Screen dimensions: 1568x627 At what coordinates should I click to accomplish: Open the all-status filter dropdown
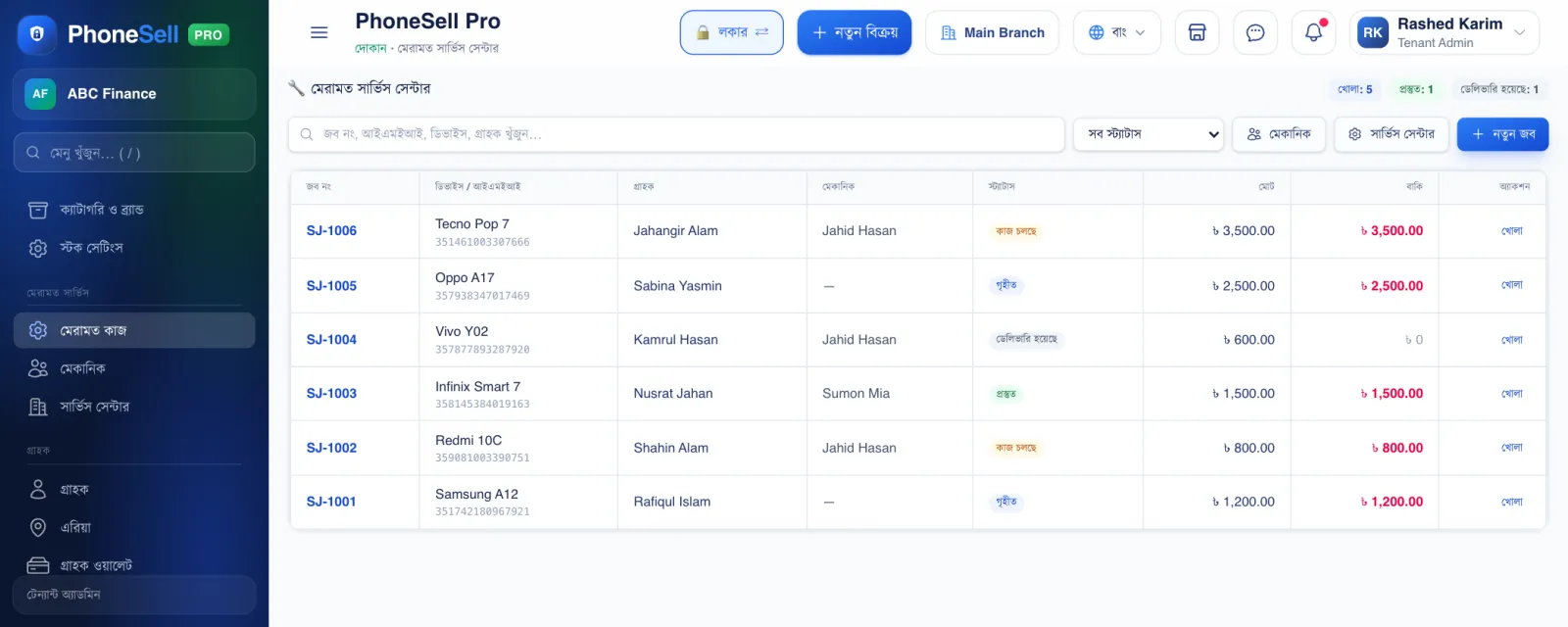click(1149, 134)
